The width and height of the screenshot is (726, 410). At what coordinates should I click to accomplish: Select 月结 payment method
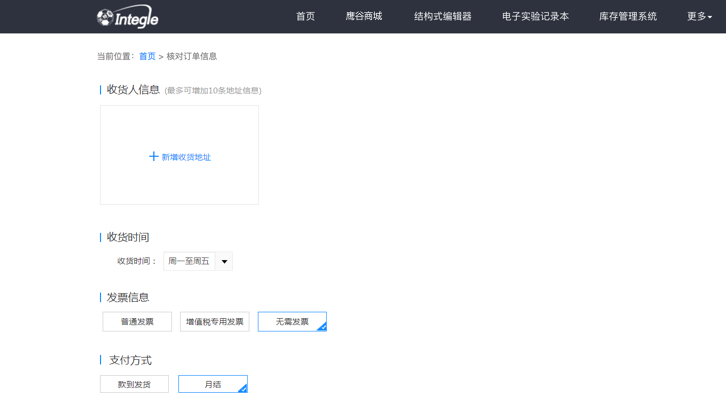[212, 384]
